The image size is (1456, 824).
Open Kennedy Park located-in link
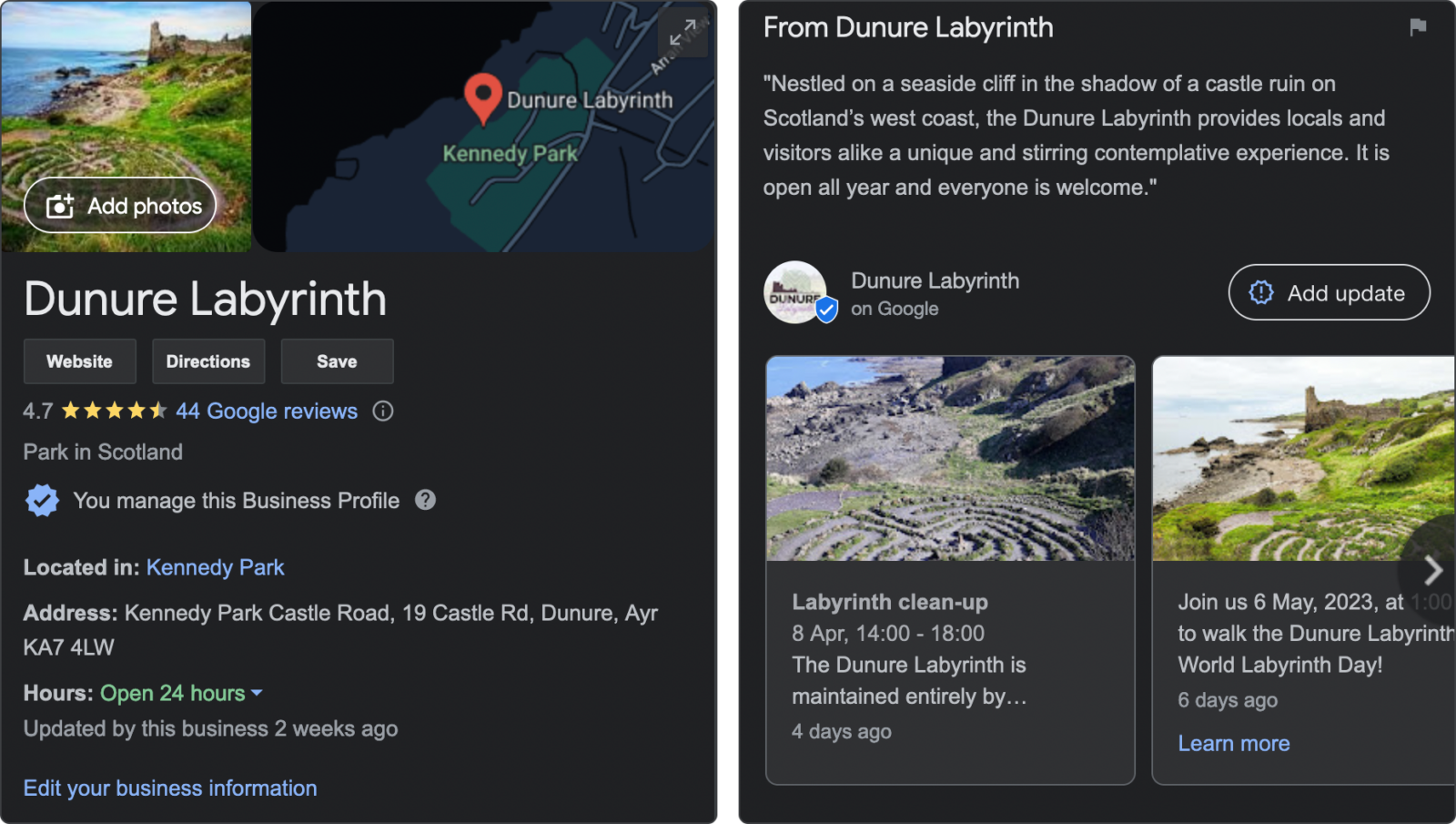(x=216, y=567)
